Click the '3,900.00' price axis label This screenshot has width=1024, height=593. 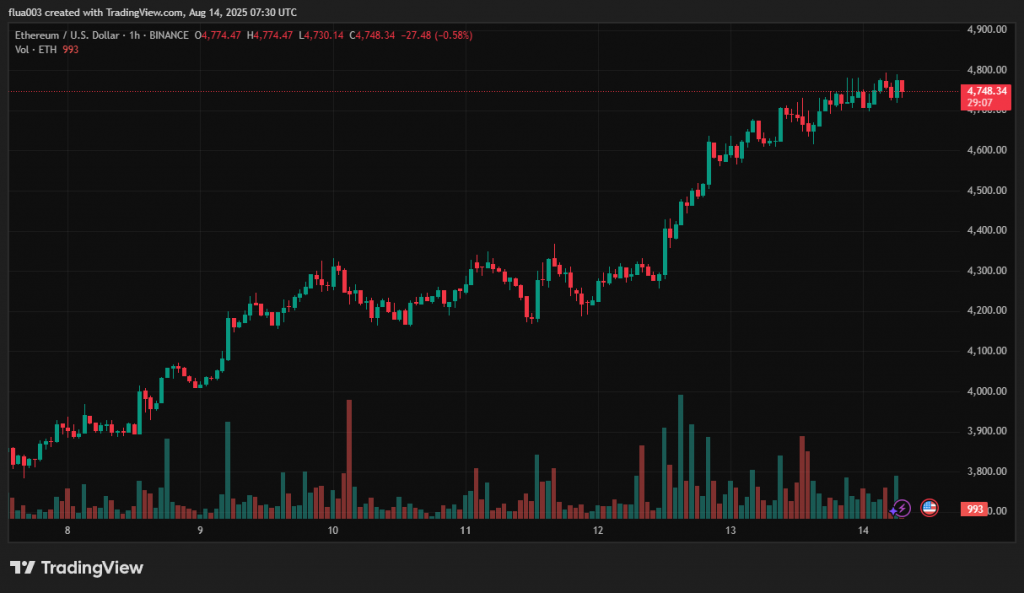point(987,431)
